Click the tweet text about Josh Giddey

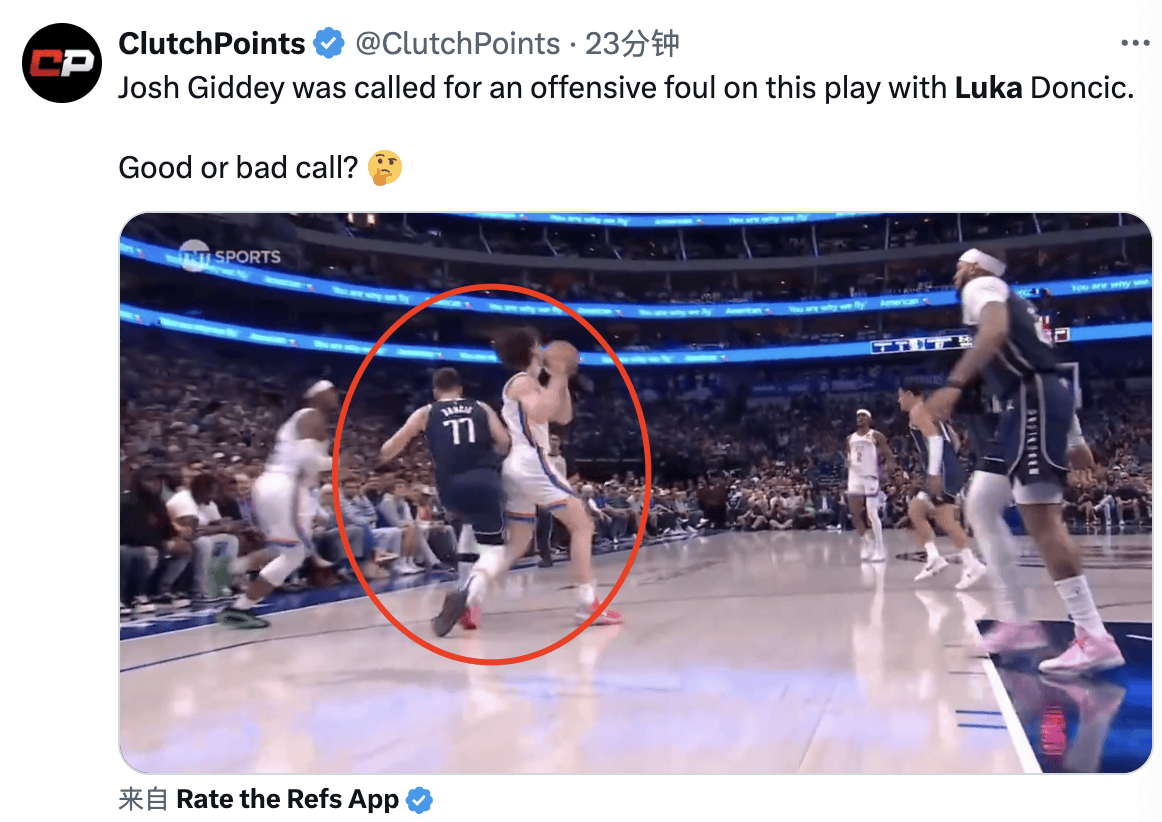626,88
